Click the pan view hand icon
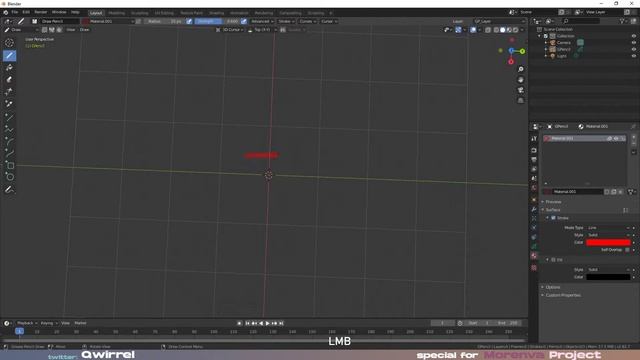Screen dimensions: 640x360 pyautogui.click(x=520, y=80)
